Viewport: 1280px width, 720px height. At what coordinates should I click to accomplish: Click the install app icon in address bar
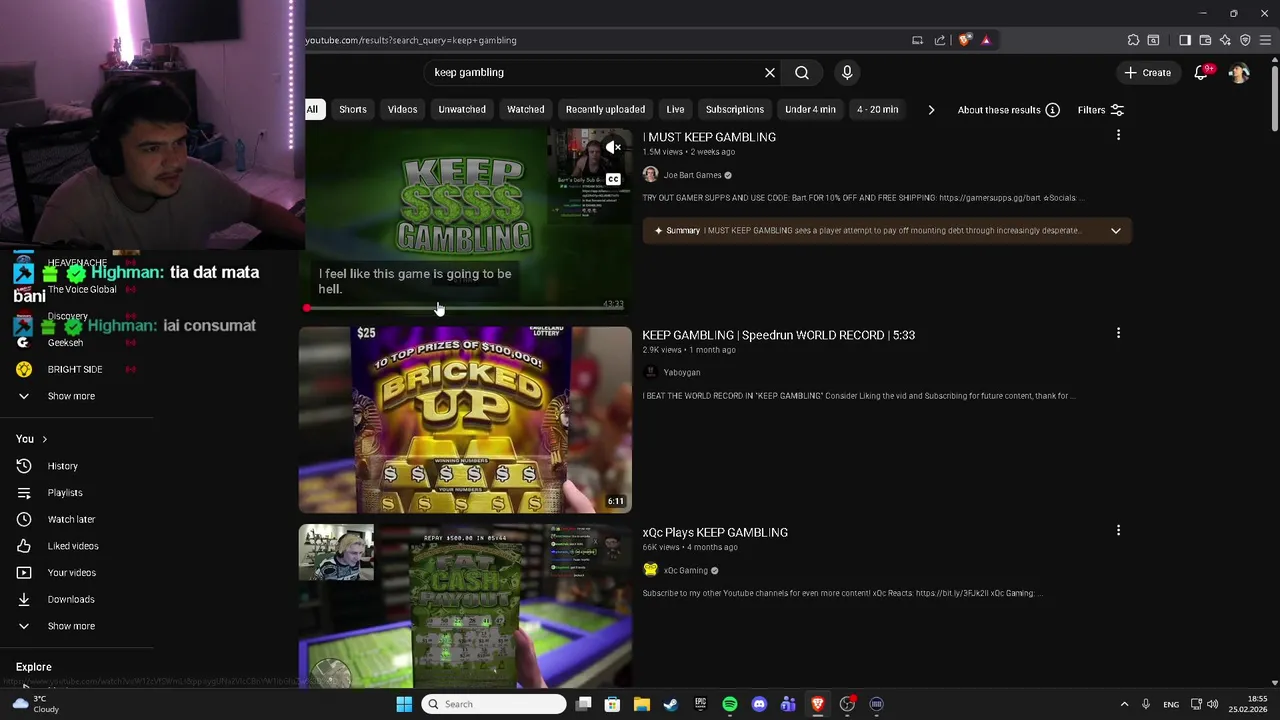(917, 40)
